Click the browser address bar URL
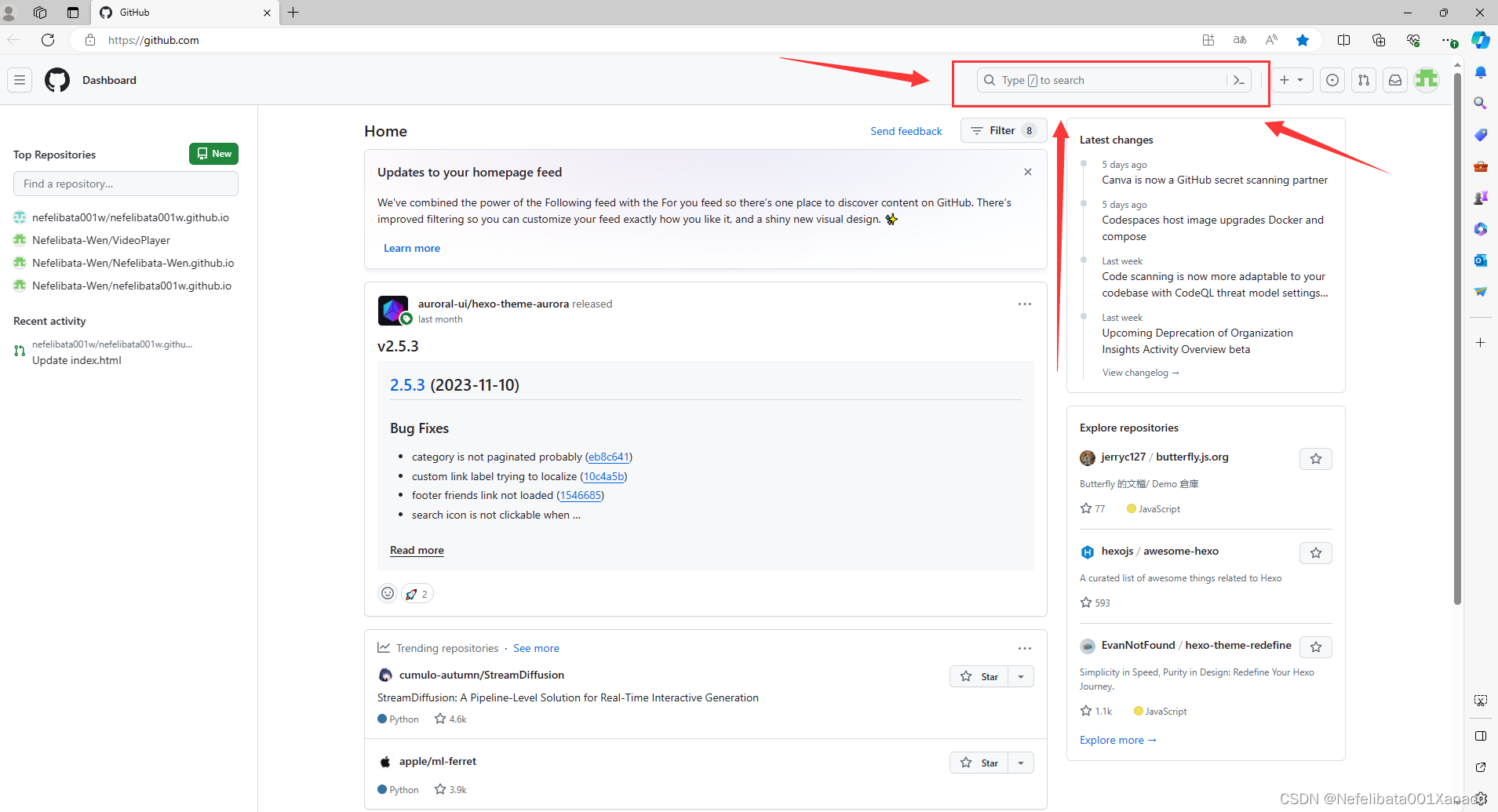Viewport: 1498px width, 812px height. click(x=154, y=40)
